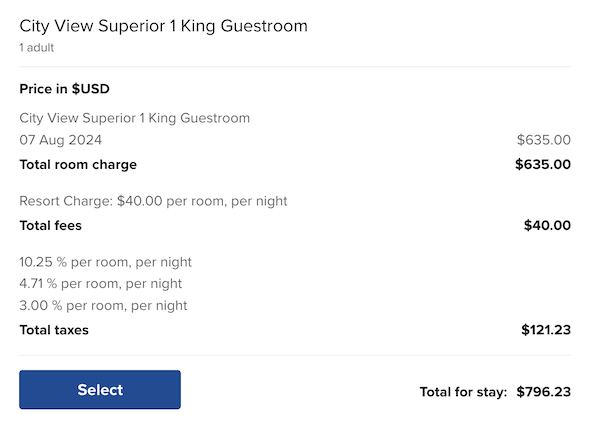
Task: Click the $796.23 total stay amount
Action: 544,392
